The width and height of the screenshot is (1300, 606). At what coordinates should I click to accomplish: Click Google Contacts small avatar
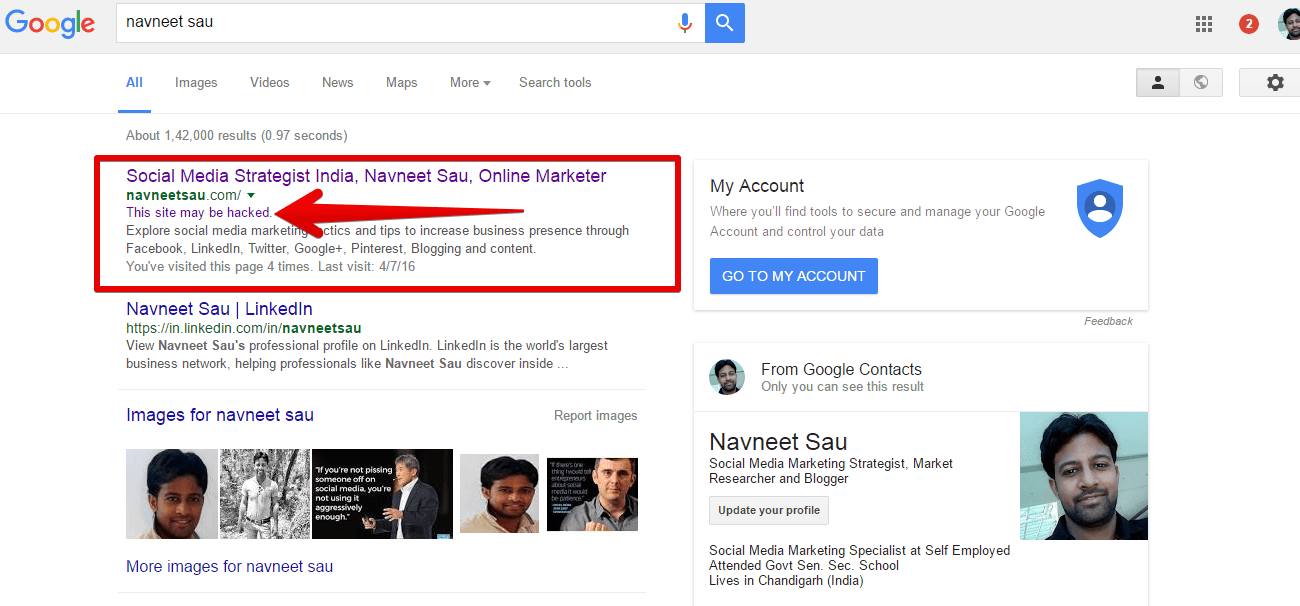click(727, 377)
